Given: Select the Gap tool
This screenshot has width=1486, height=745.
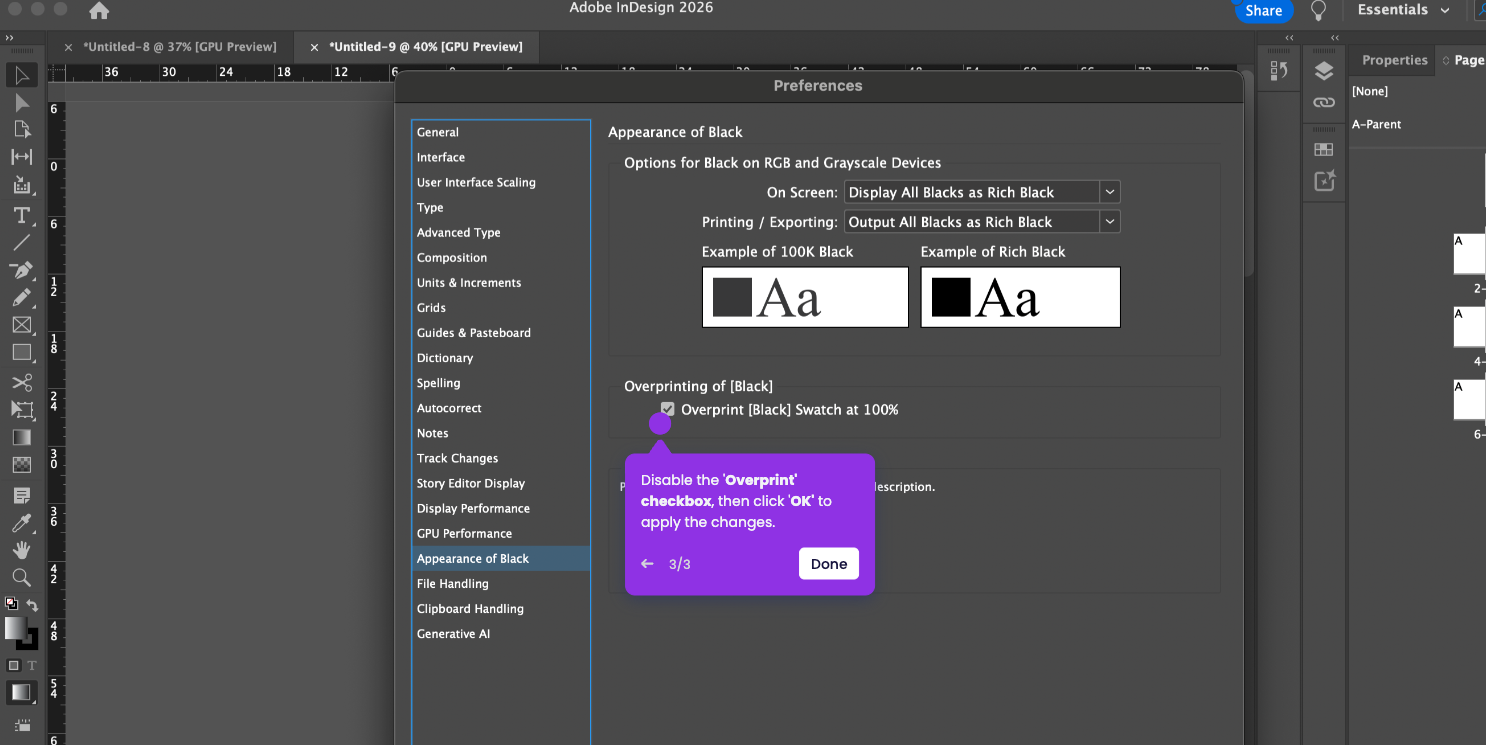Looking at the screenshot, I should click(21, 157).
